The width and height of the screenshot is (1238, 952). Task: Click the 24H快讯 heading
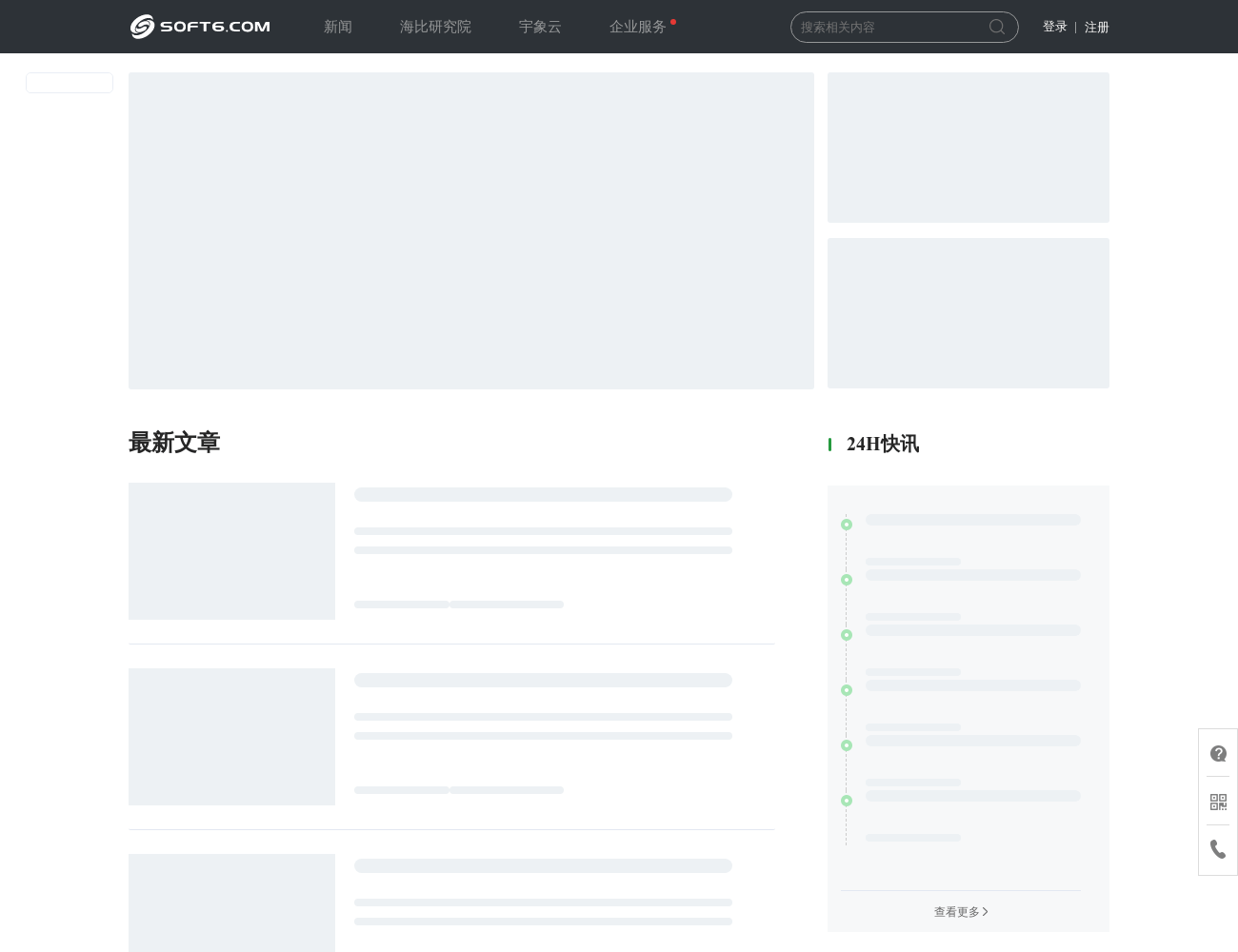(x=883, y=444)
